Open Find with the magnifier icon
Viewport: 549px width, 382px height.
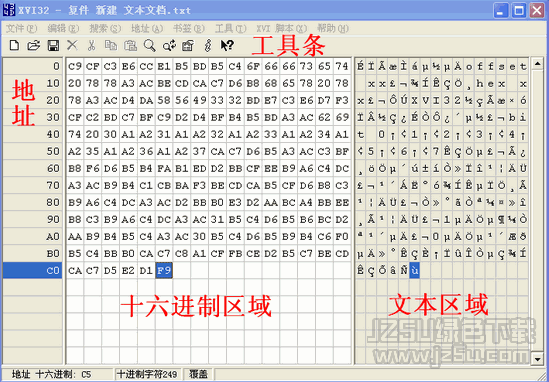(150, 46)
